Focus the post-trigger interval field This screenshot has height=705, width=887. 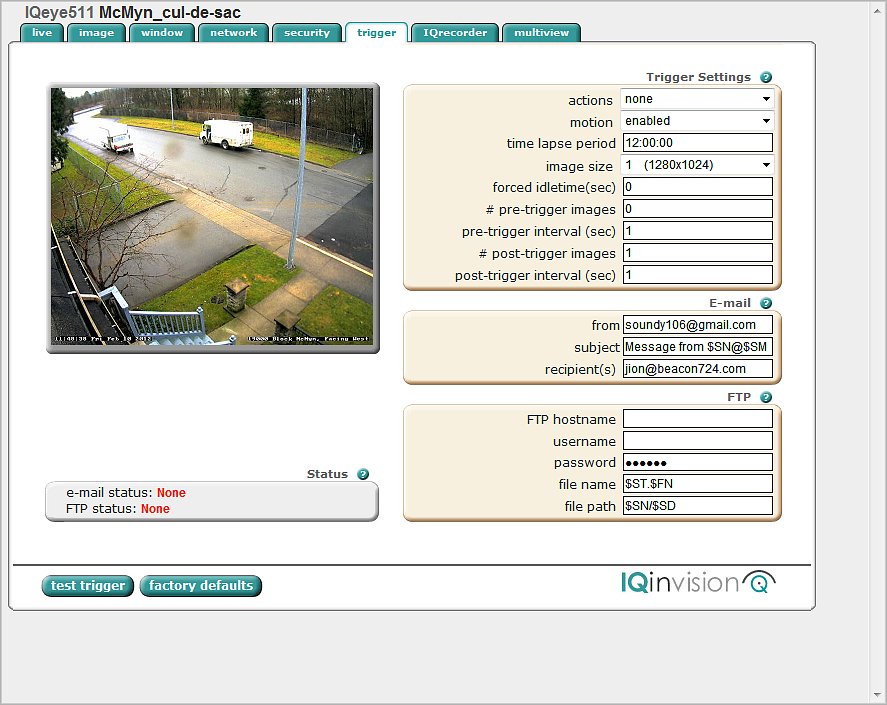click(697, 275)
